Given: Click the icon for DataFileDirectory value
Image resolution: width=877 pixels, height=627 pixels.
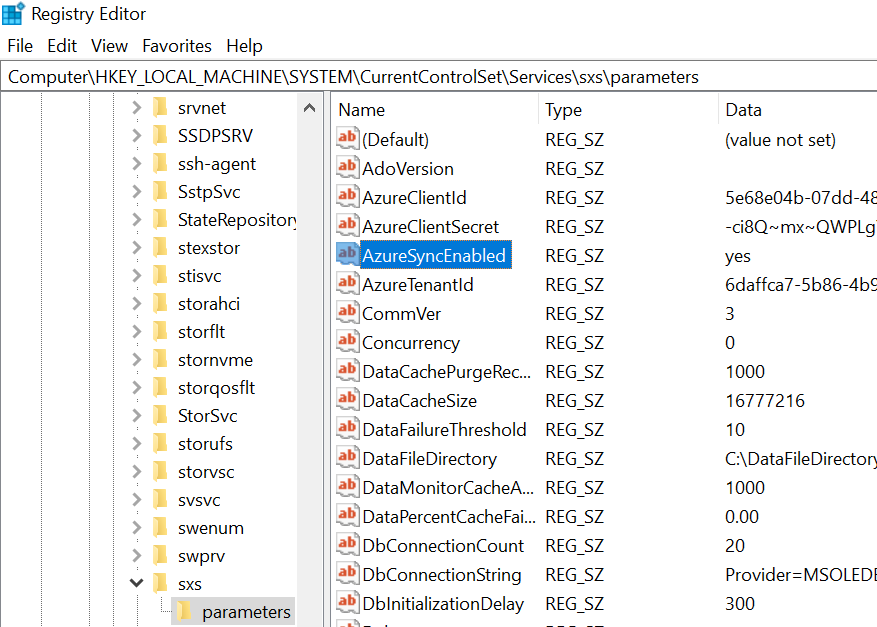Looking at the screenshot, I should 347,458.
